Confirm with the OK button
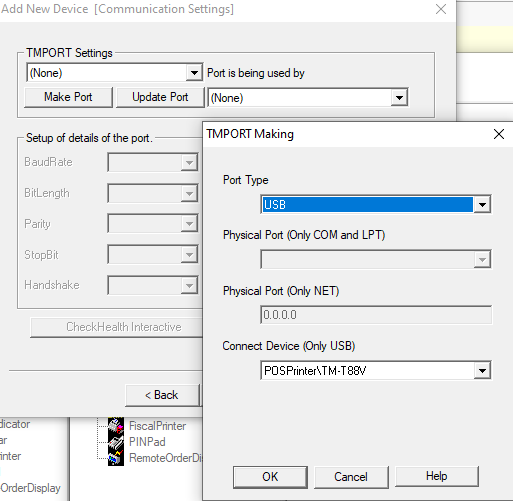 tap(270, 477)
